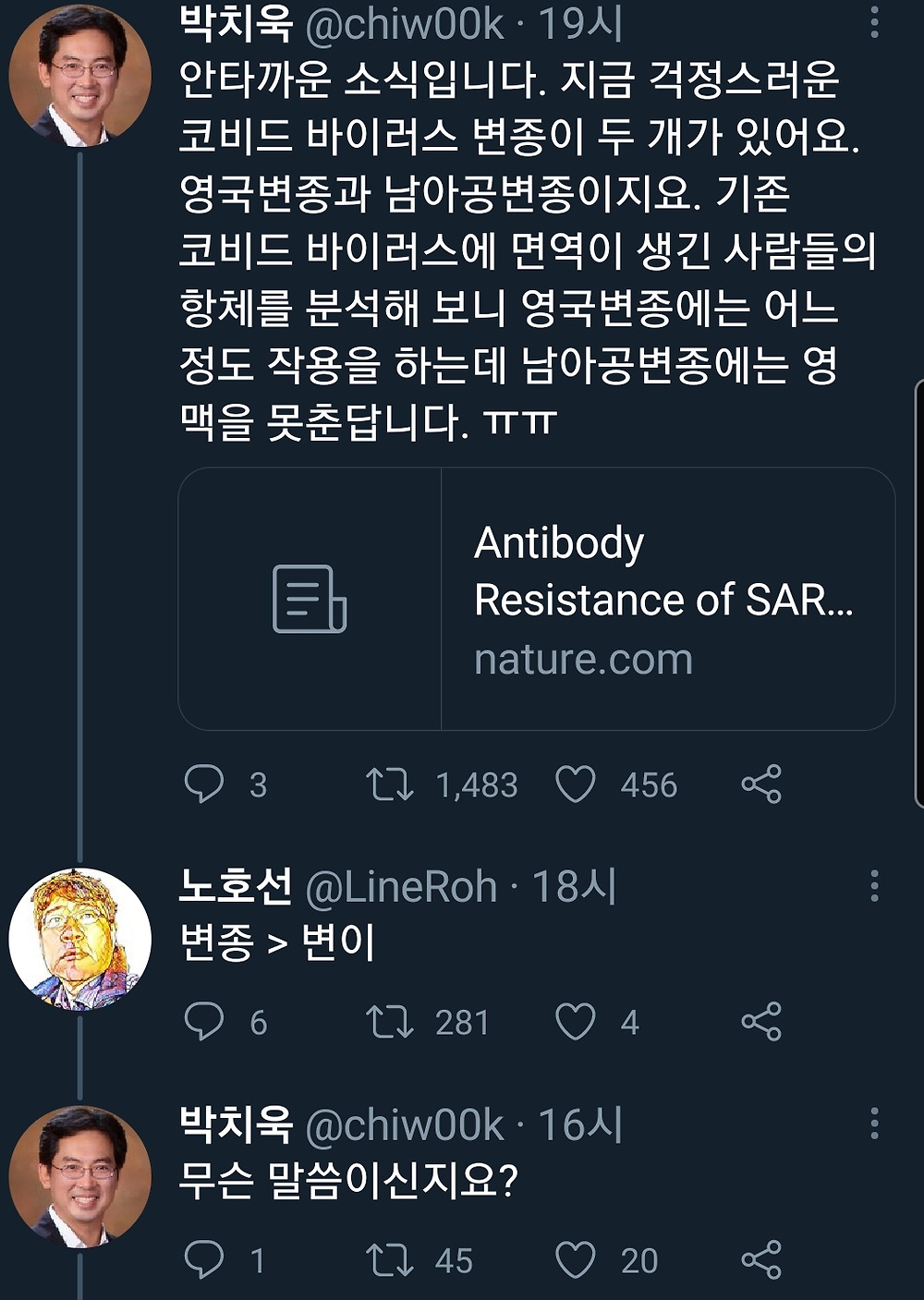Share 노호선's '변종 > 변이' tweet
This screenshot has height=1300, width=924.
[x=761, y=1021]
